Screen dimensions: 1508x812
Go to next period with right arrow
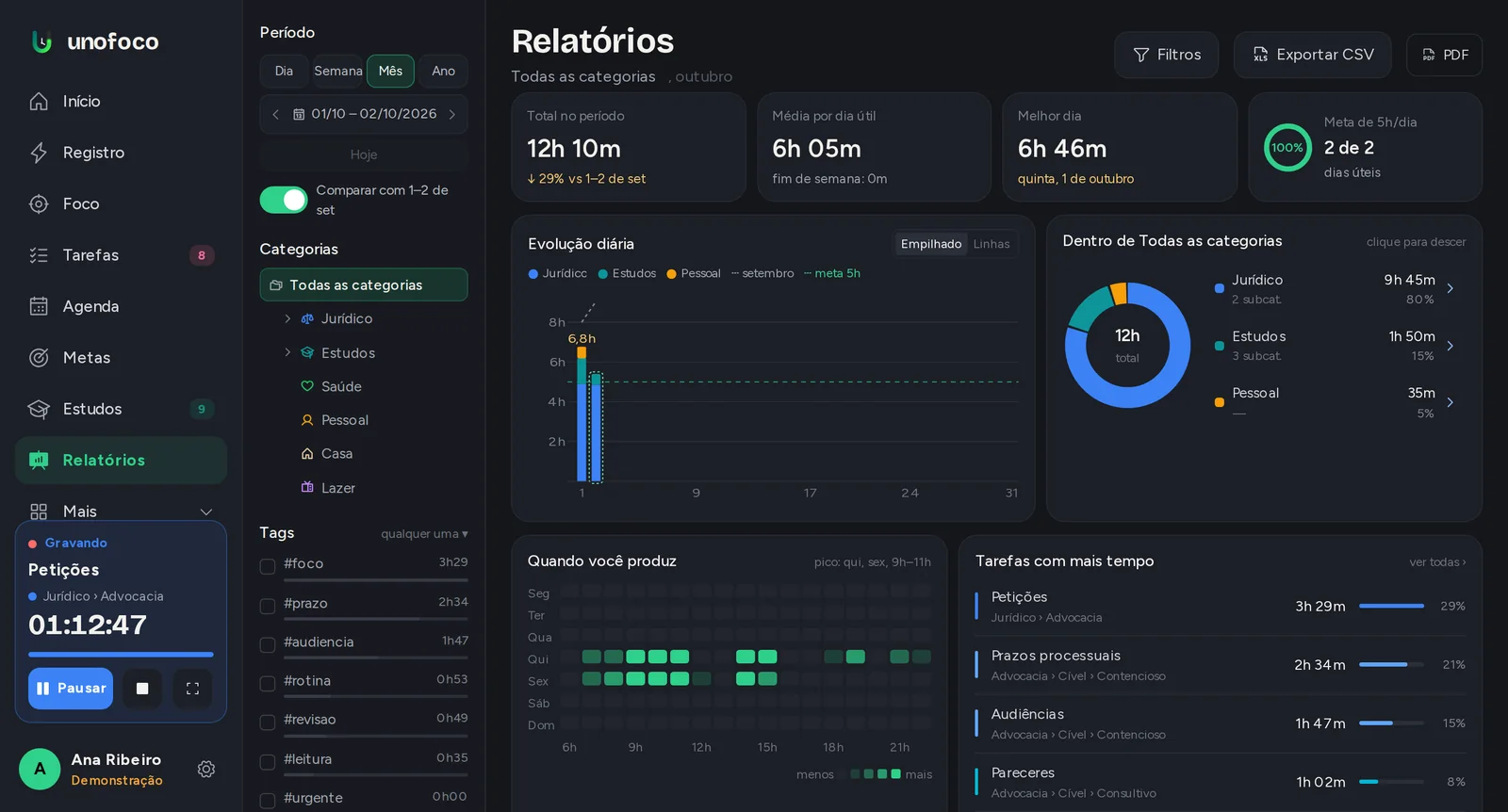pyautogui.click(x=452, y=114)
